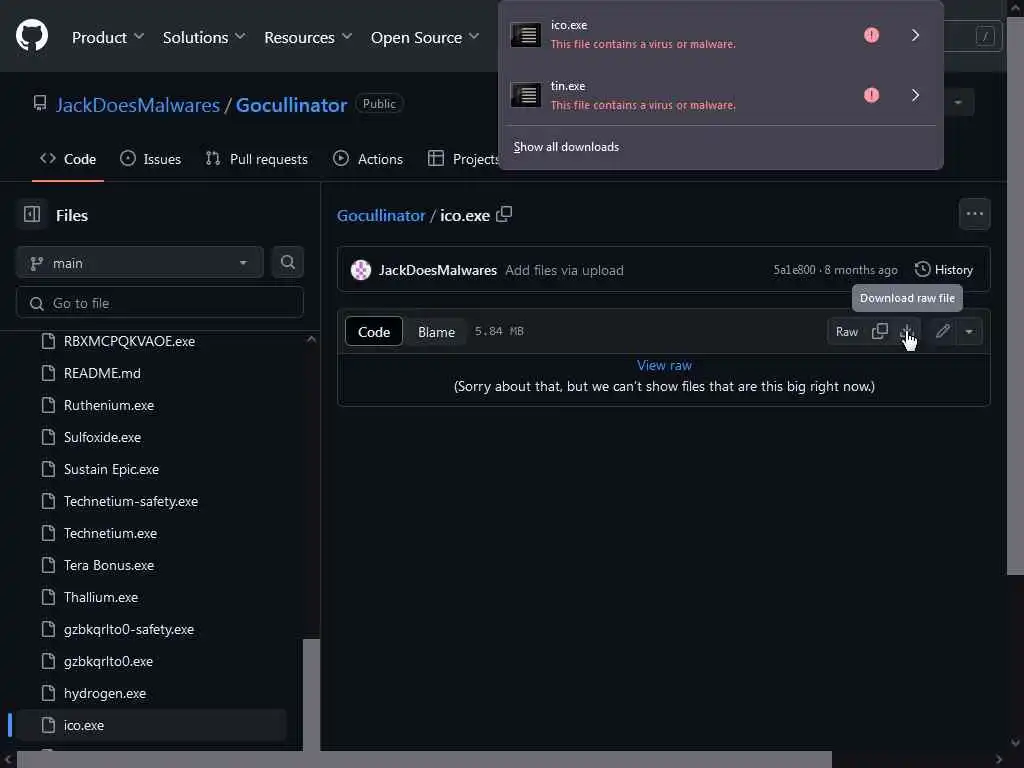1024x768 pixels.
Task: Expand the Open Source menu
Action: pyautogui.click(x=424, y=37)
